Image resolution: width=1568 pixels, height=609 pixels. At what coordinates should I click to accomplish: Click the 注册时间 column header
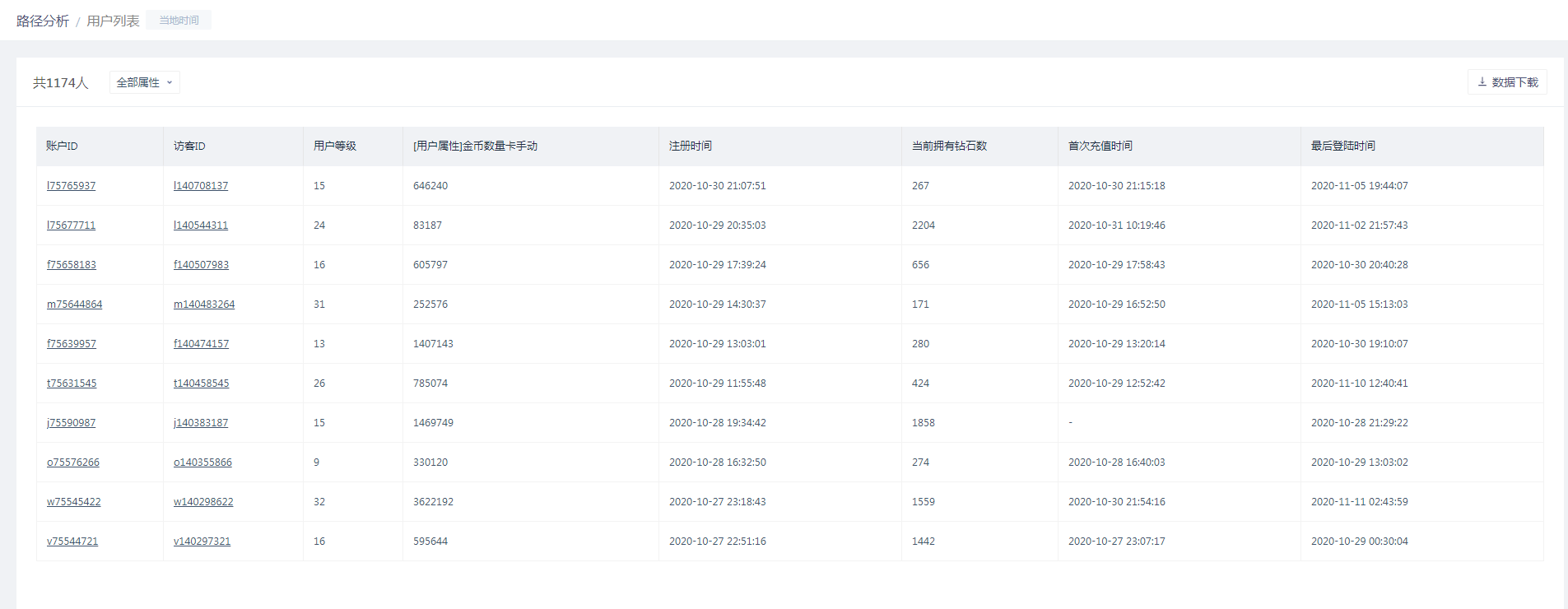click(691, 146)
